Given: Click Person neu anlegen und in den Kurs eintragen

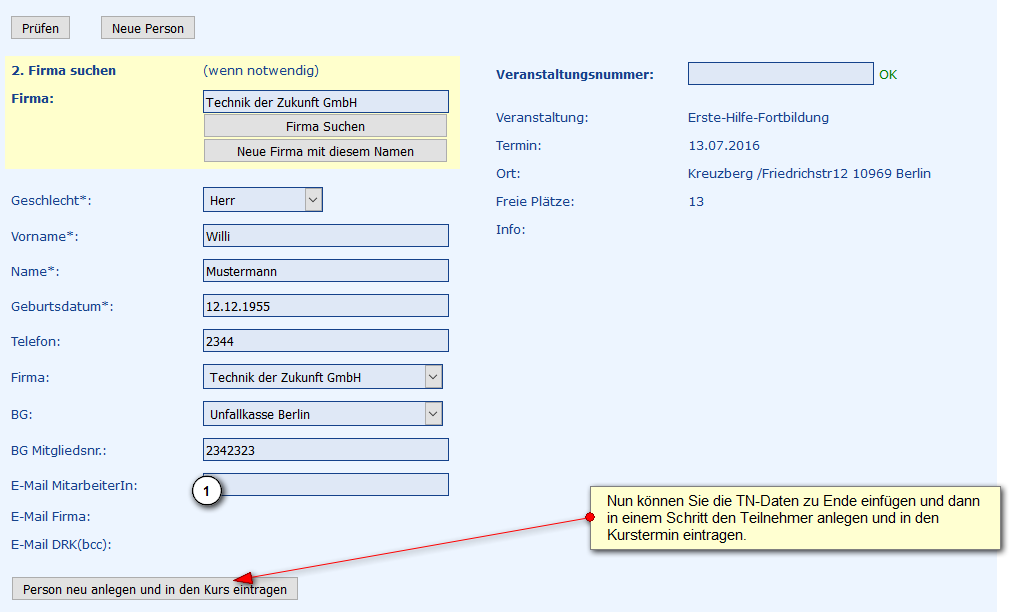Looking at the screenshot, I should 155,589.
